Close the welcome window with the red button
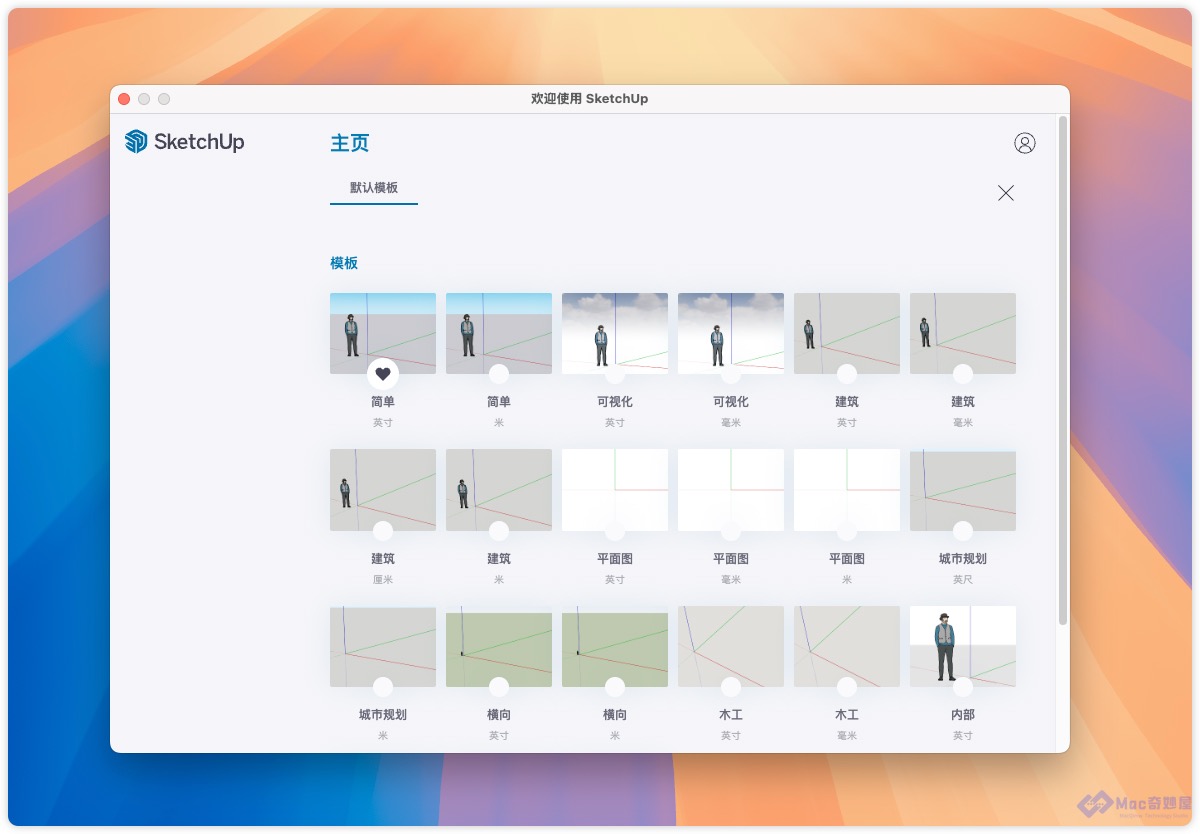 tap(124, 99)
